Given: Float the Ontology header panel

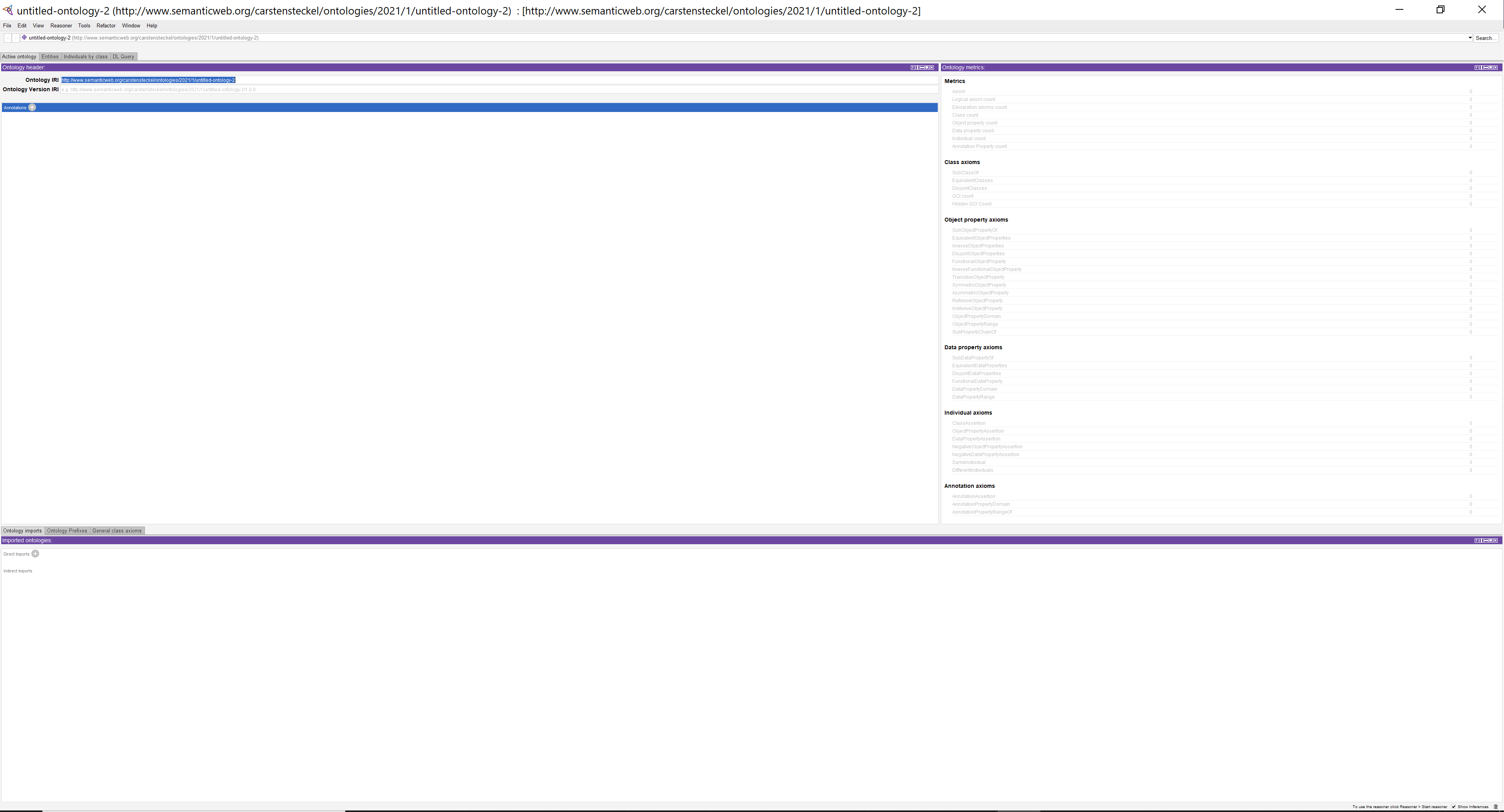Looking at the screenshot, I should pyautogui.click(x=927, y=68).
